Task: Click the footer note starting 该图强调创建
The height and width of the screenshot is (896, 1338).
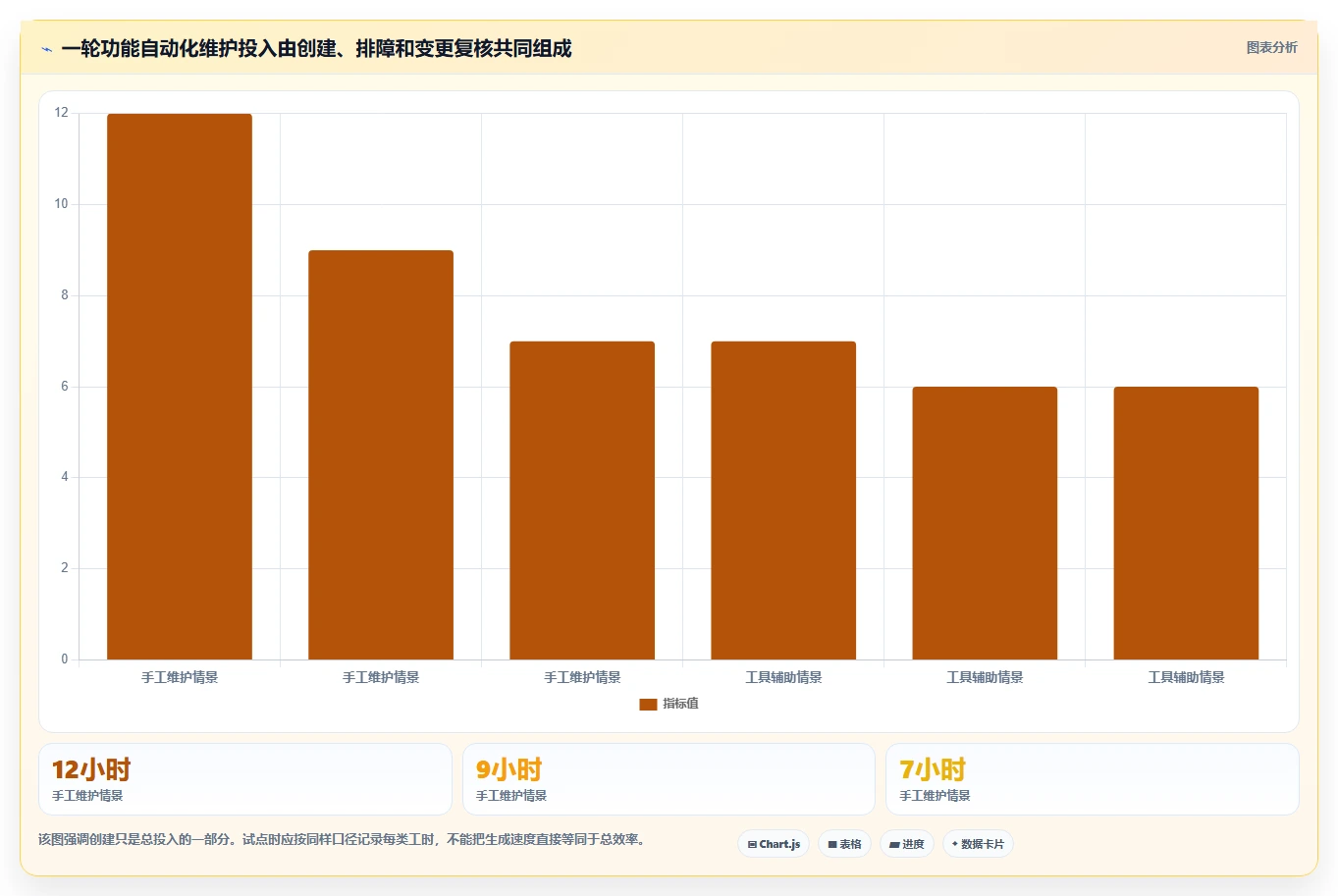Action: (343, 839)
